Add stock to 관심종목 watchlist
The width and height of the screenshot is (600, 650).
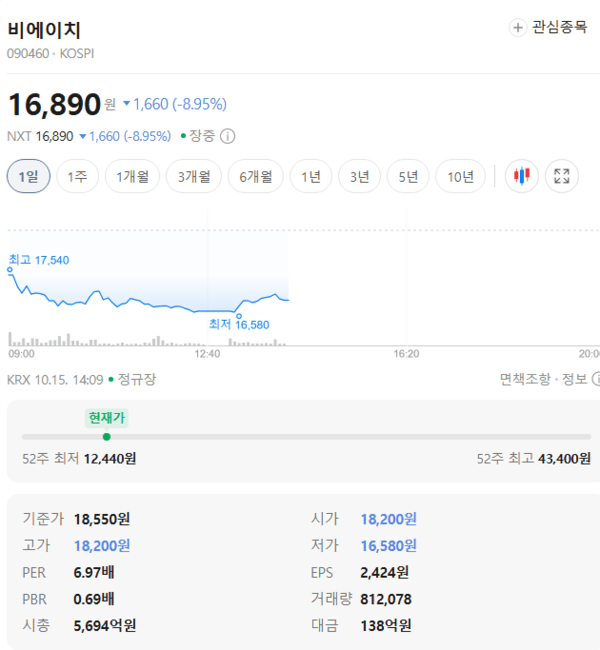pos(548,27)
